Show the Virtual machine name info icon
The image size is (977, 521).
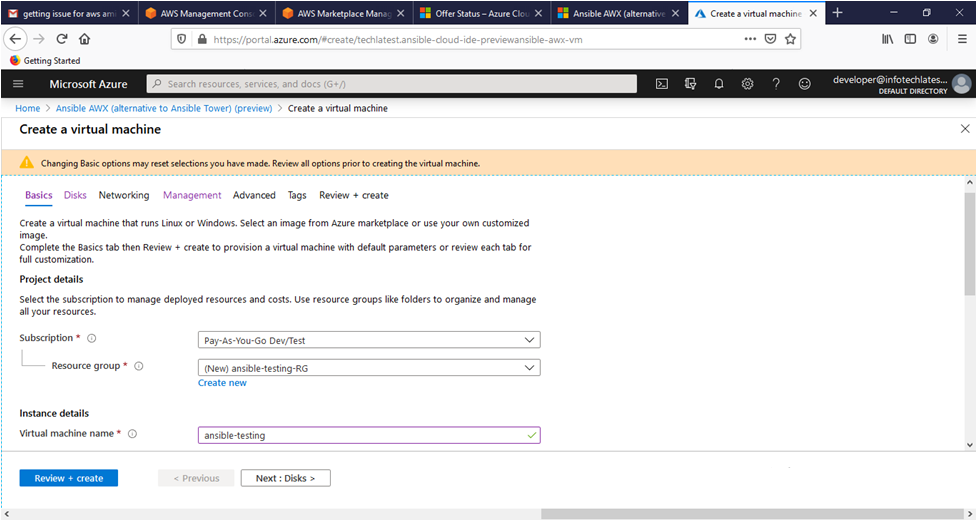[132, 434]
